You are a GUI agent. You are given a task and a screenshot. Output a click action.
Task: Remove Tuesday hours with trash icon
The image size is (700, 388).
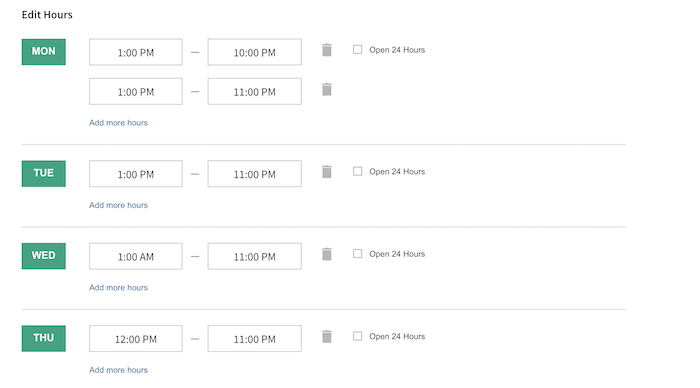coord(327,172)
